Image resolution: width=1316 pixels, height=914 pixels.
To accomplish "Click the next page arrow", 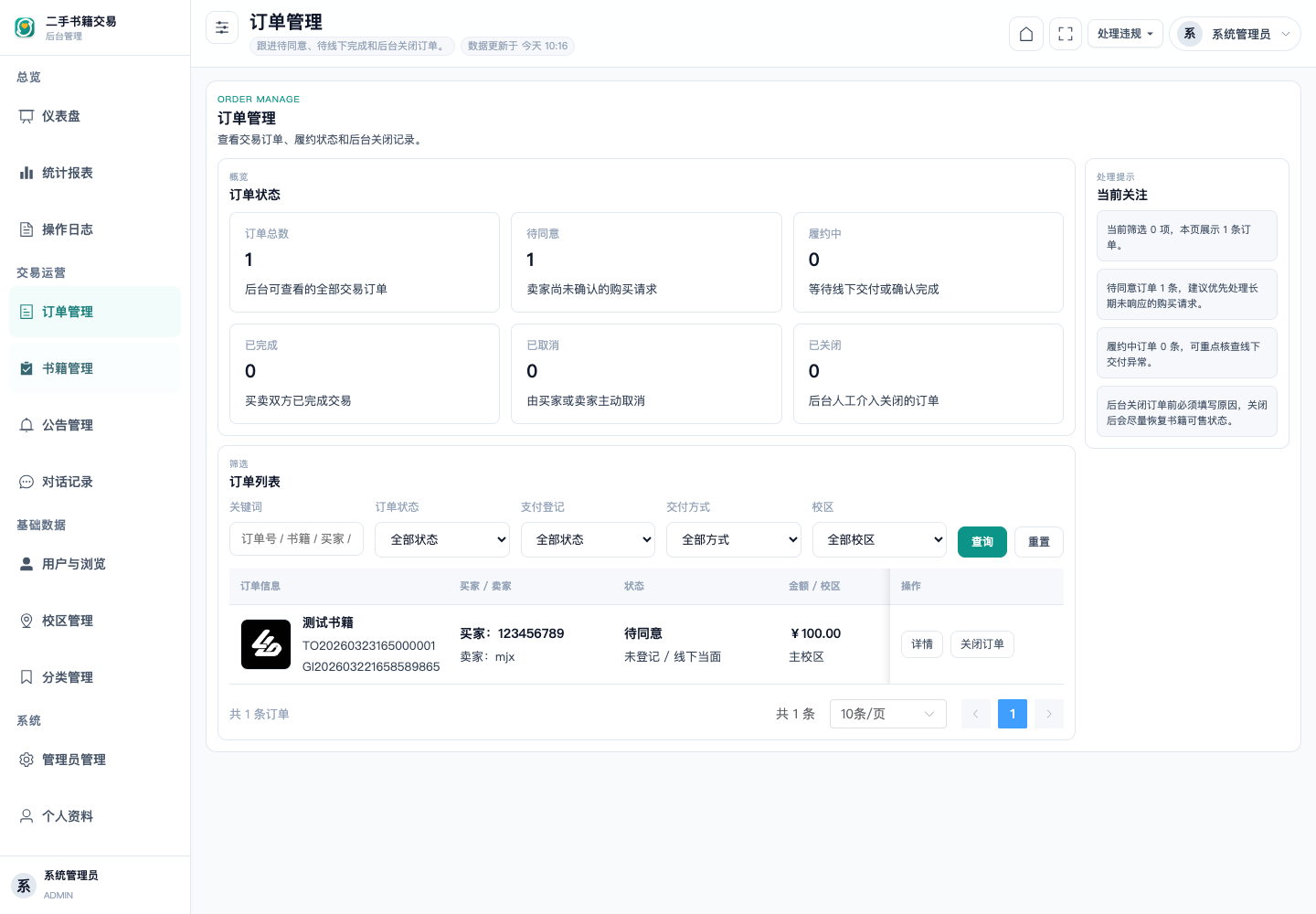I will [1049, 714].
